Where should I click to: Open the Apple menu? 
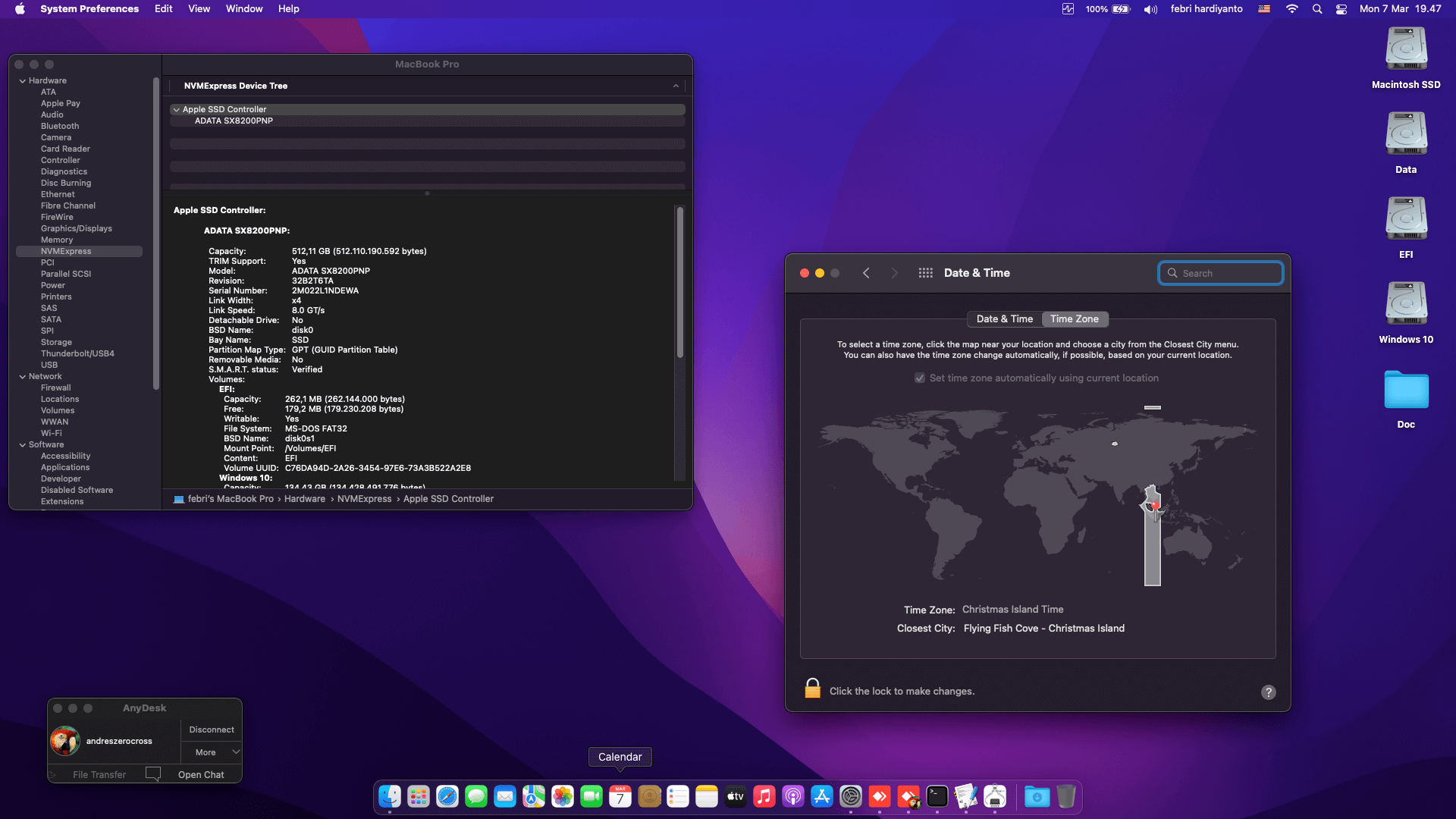pyautogui.click(x=20, y=9)
